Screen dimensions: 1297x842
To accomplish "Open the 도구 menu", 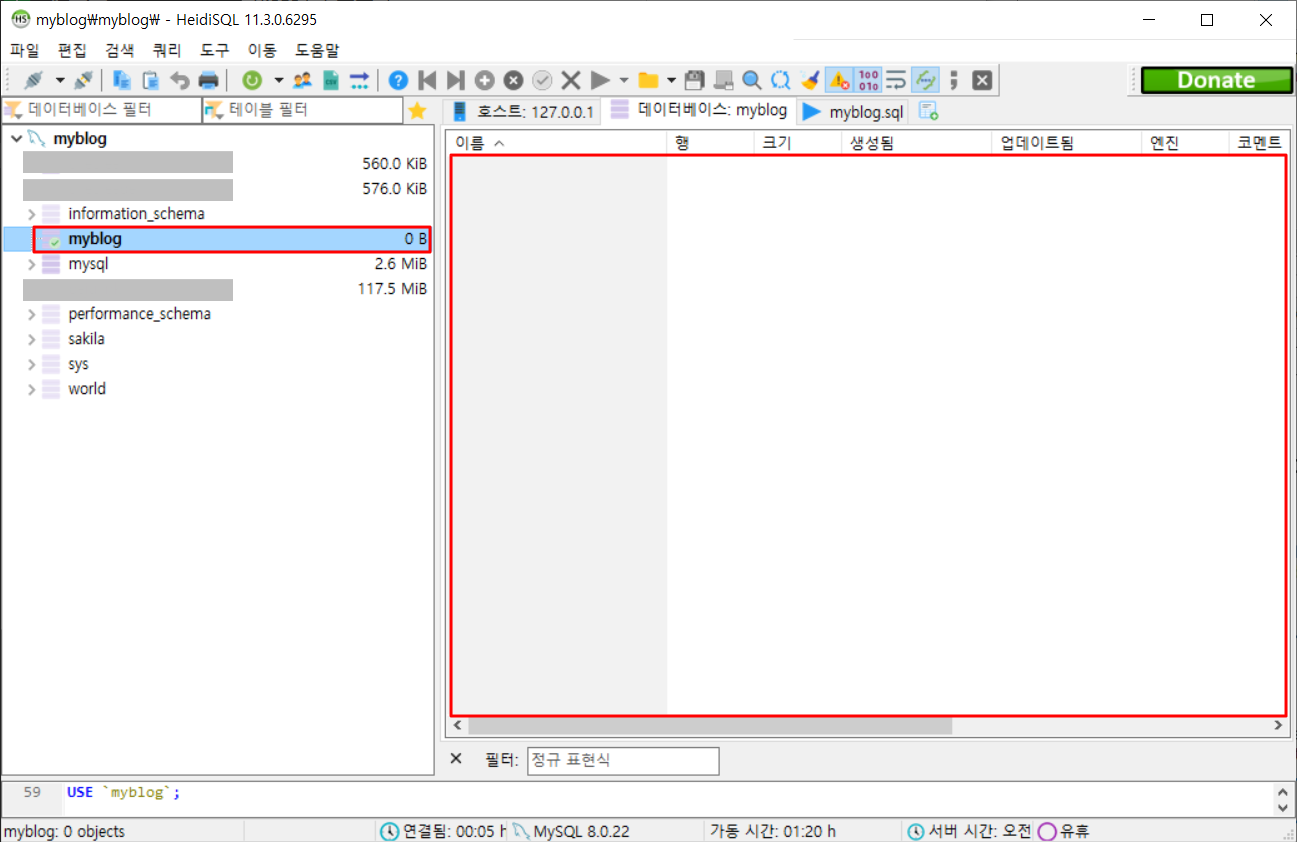I will pos(214,50).
